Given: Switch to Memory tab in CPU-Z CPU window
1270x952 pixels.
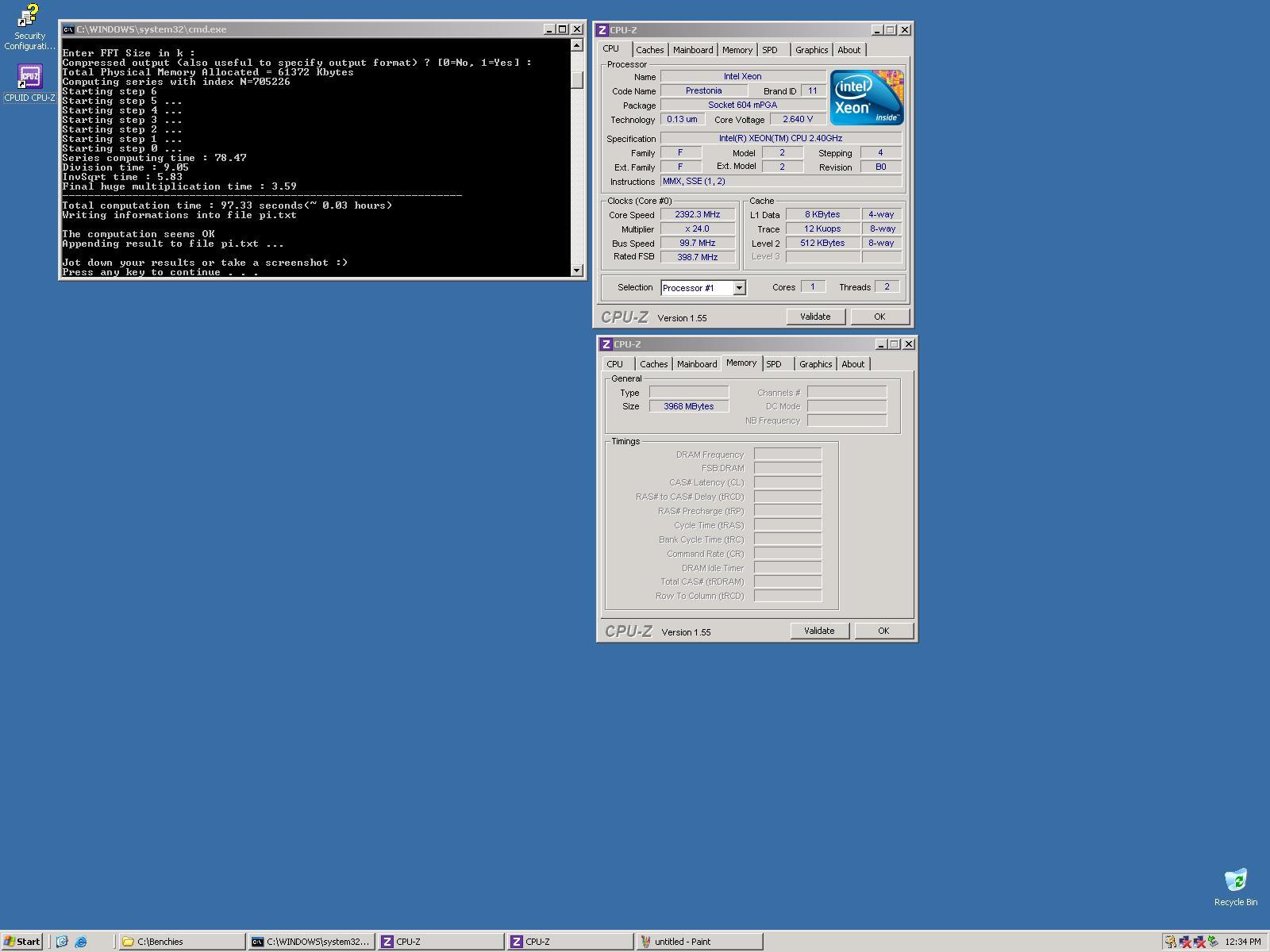Looking at the screenshot, I should click(737, 50).
